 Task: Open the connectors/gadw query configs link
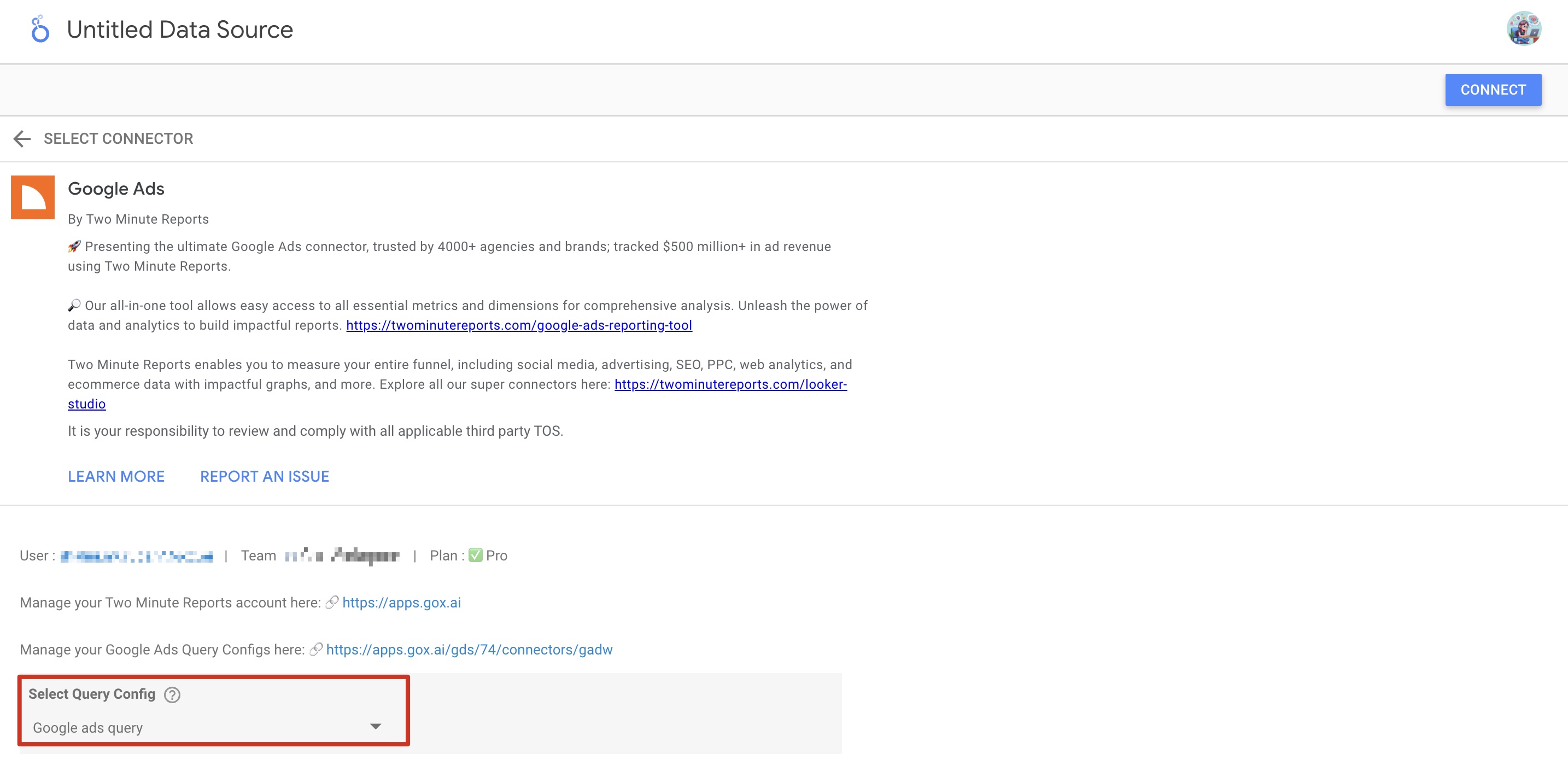coord(469,650)
